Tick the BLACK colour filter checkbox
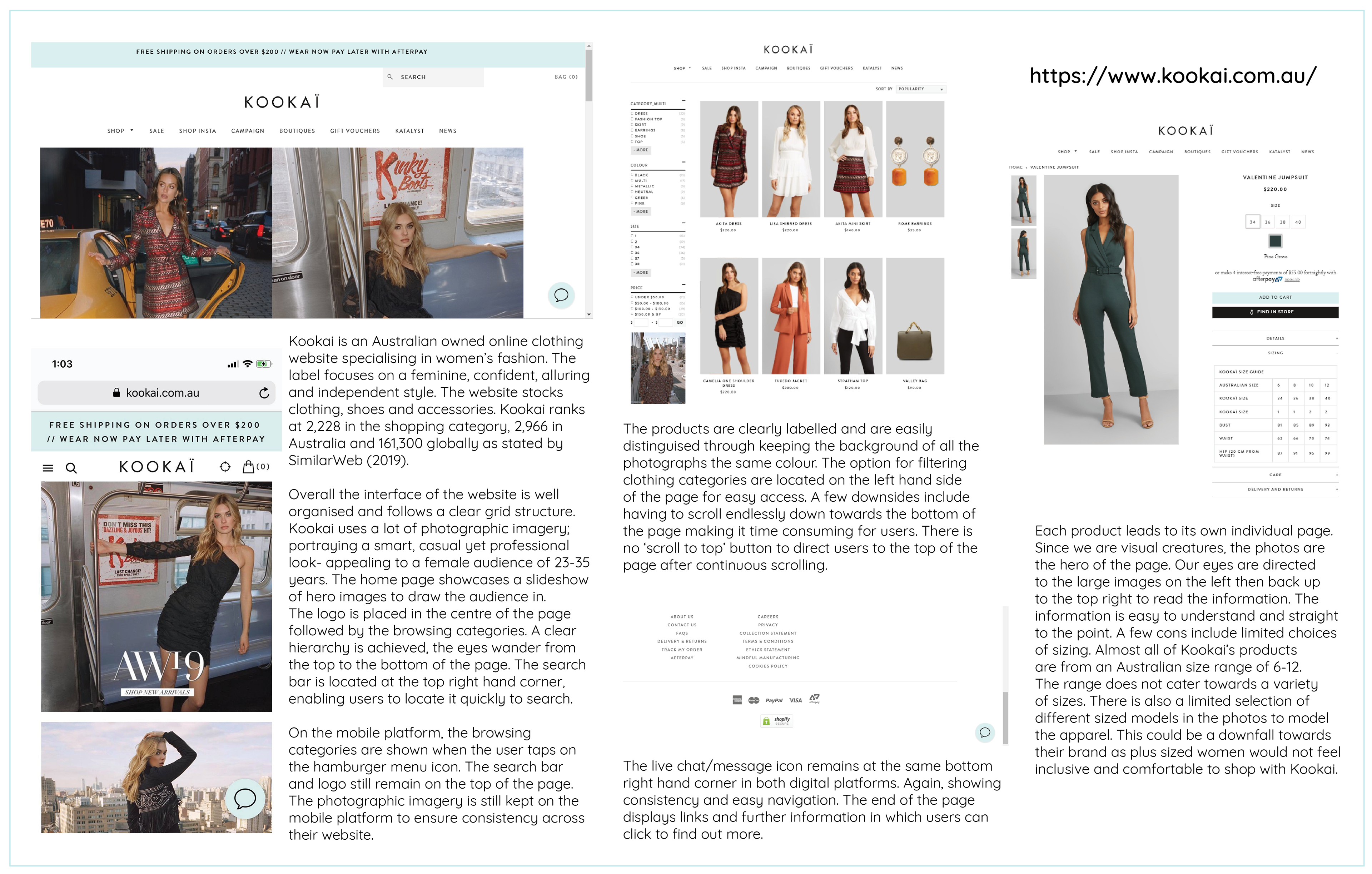Screen dimensions: 1372x874 point(632,175)
